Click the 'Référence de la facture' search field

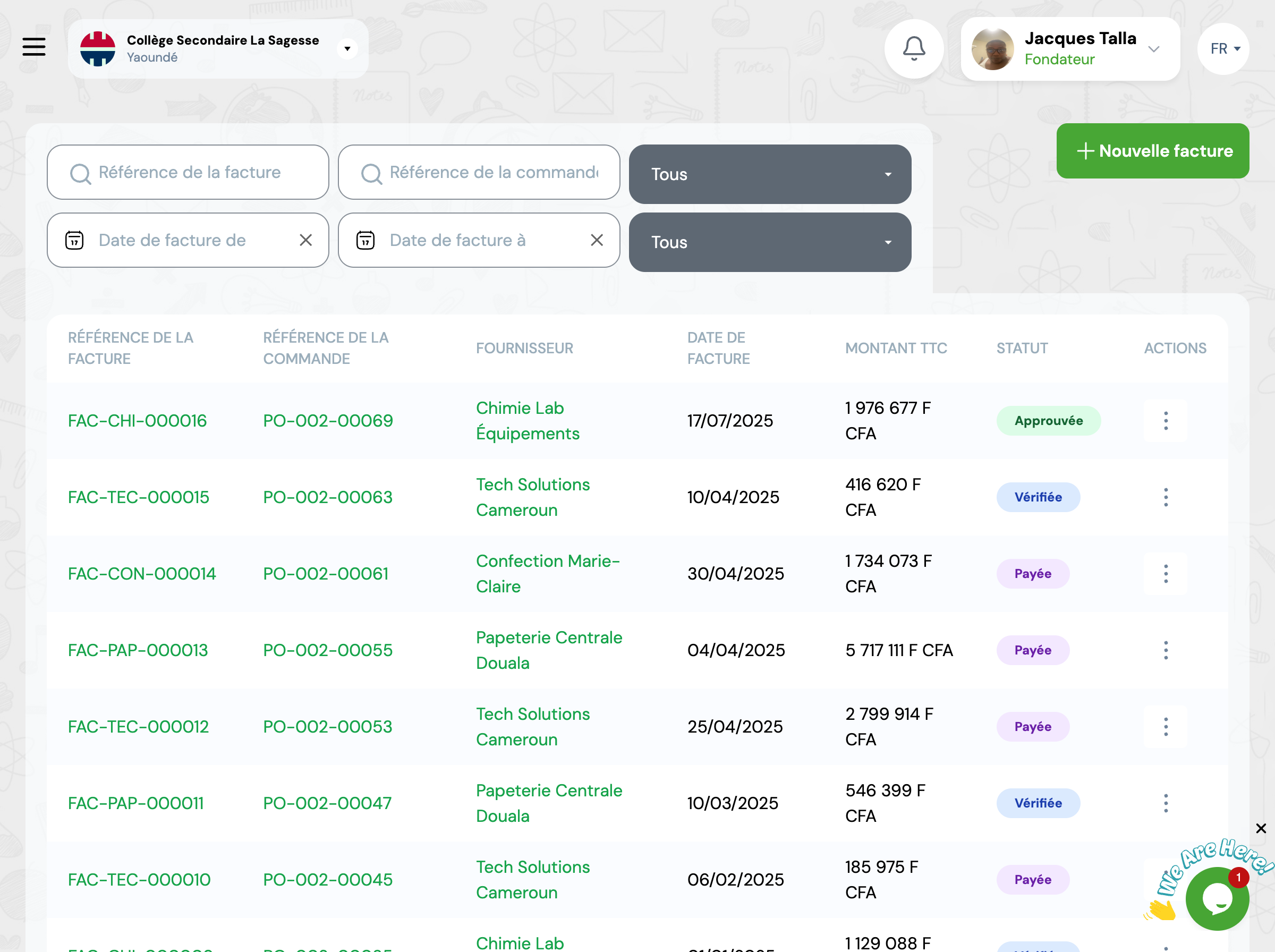pyautogui.click(x=189, y=172)
